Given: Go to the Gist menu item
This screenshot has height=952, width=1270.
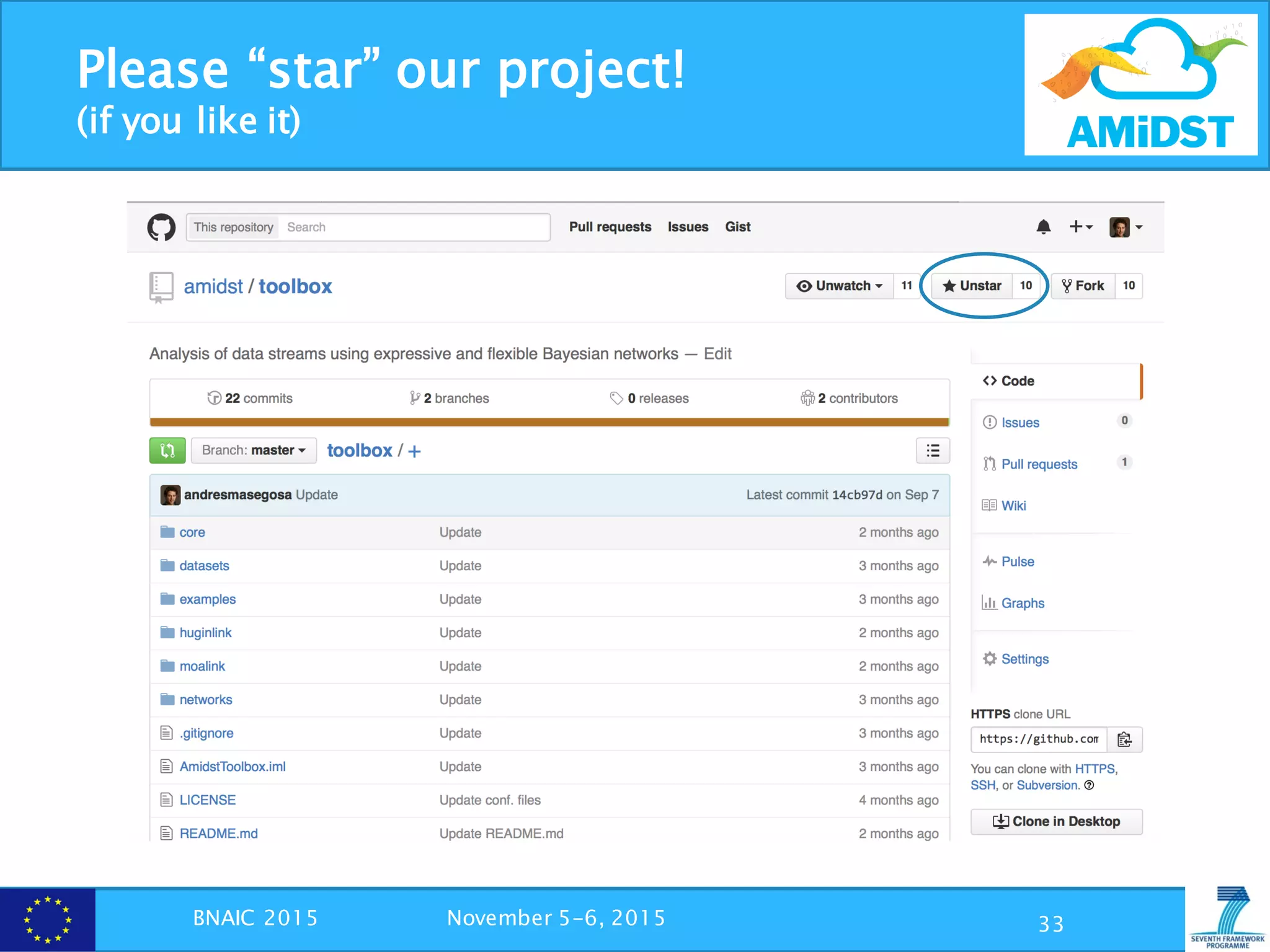Looking at the screenshot, I should 737,227.
